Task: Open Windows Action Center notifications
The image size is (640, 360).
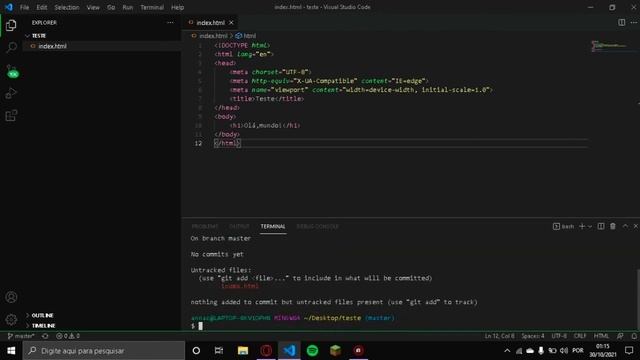Action: point(629,351)
